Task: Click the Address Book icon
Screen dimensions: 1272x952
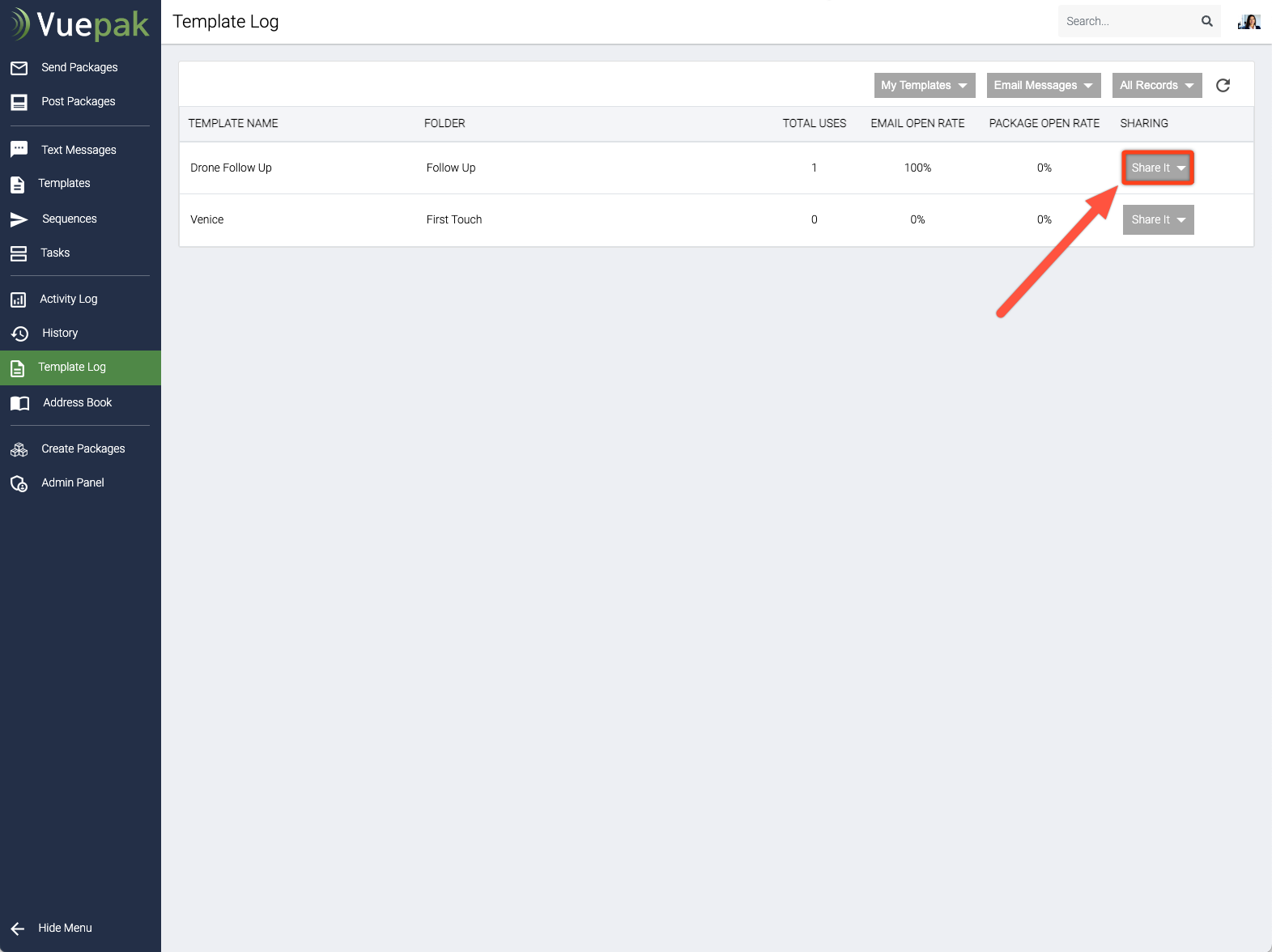Action: tap(19, 403)
